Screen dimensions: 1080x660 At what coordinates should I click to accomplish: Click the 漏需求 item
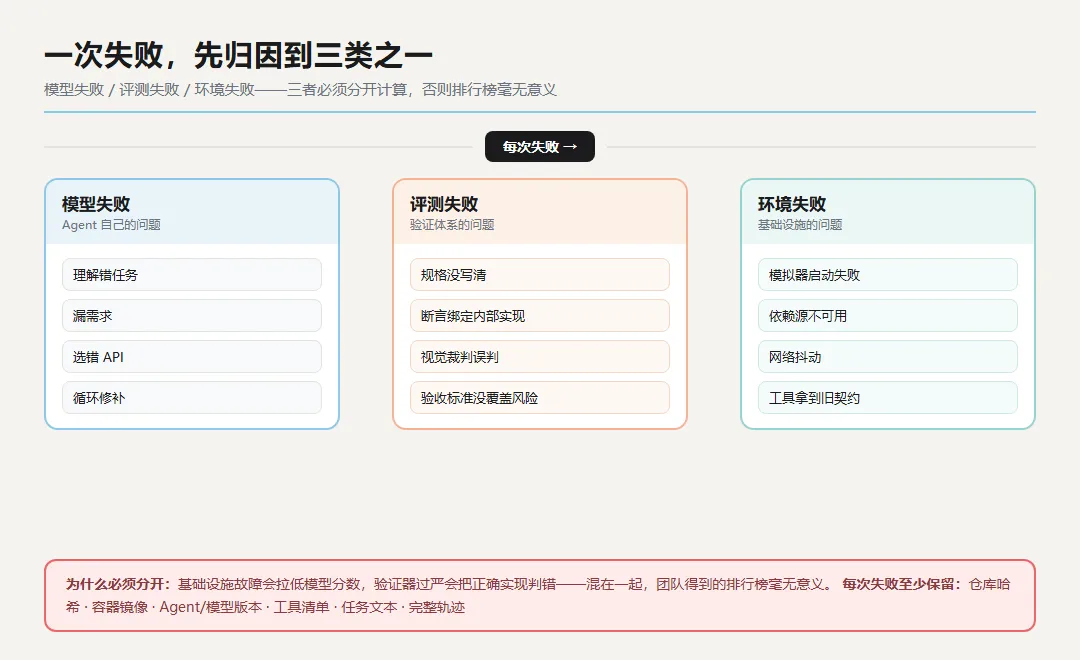tap(191, 316)
